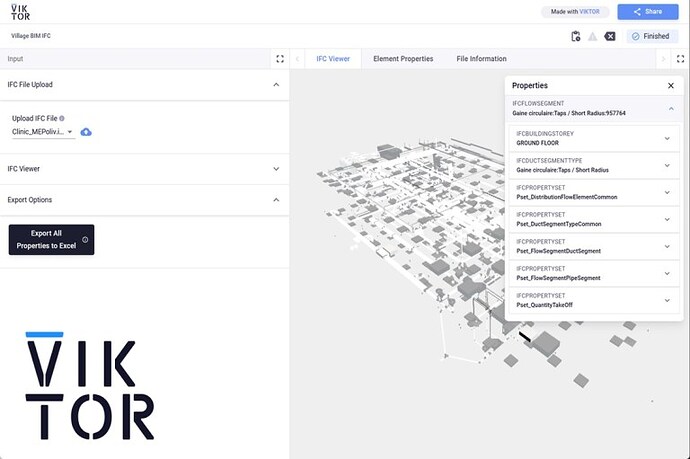Image resolution: width=690 pixels, height=459 pixels.
Task: Expand the IFCDUCTSEGMENTTYPE row
Action: (594, 165)
